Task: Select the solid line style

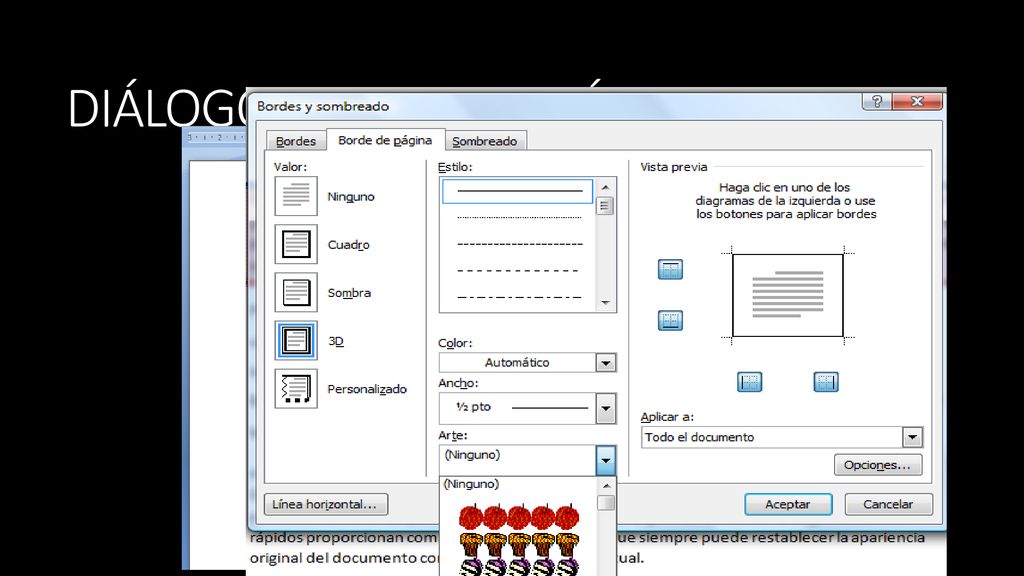Action: (x=518, y=191)
